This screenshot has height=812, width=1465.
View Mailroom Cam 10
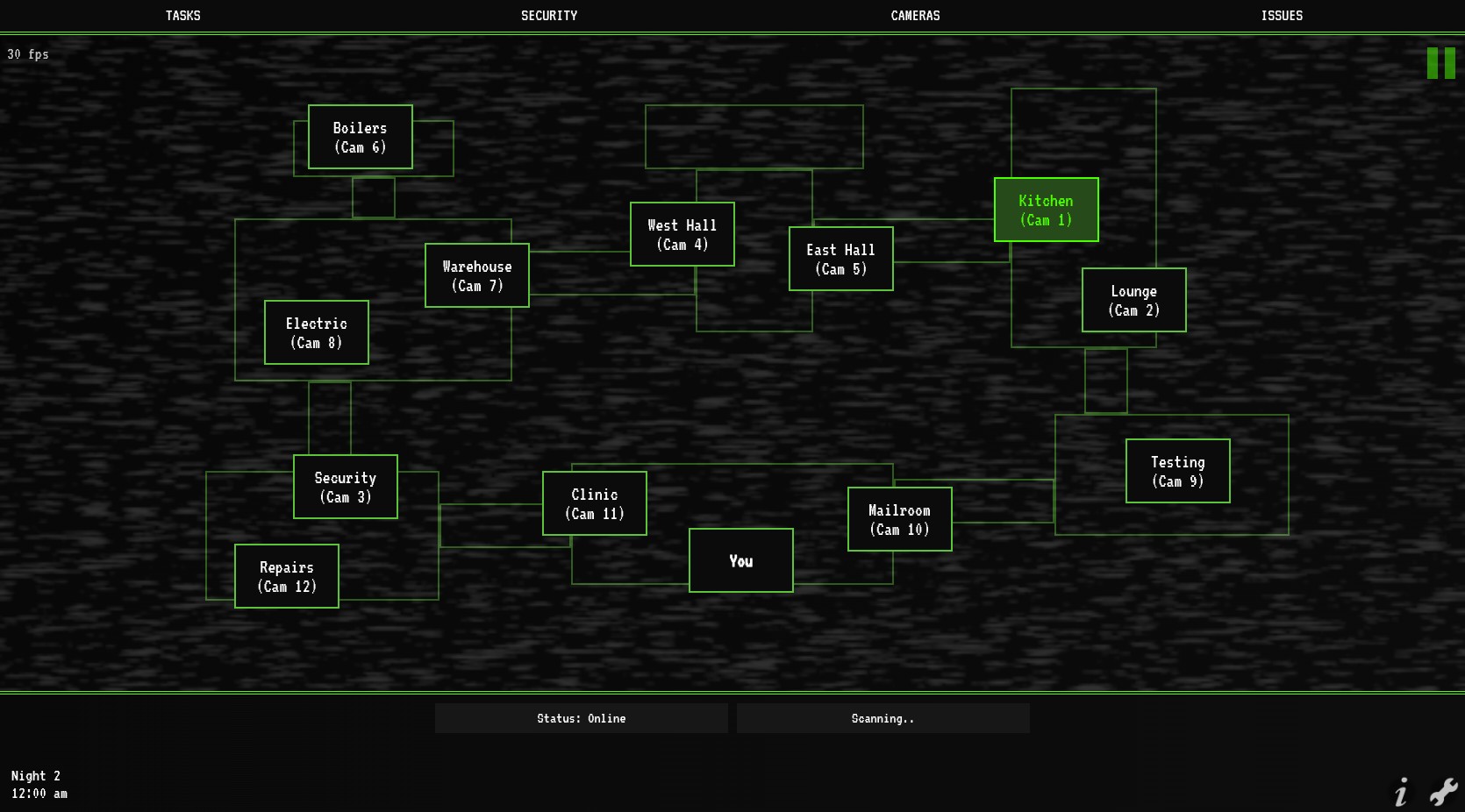899,519
